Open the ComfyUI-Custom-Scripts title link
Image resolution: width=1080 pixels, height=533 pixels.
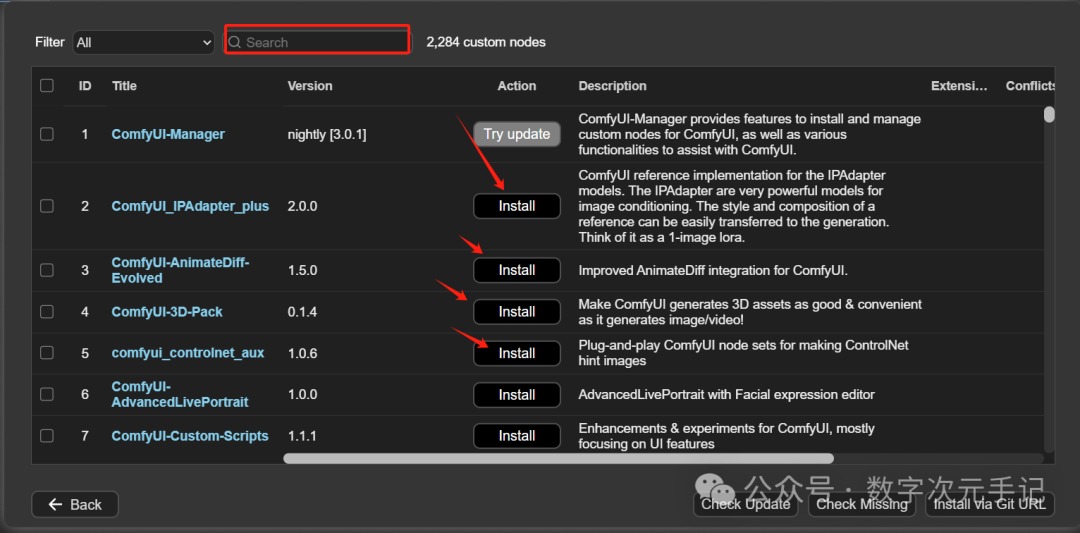(190, 436)
